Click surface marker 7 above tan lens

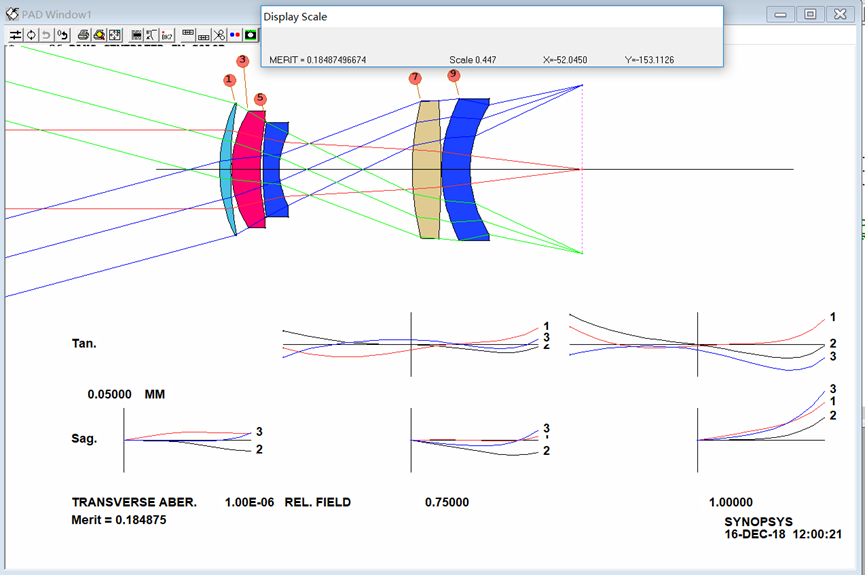click(415, 78)
